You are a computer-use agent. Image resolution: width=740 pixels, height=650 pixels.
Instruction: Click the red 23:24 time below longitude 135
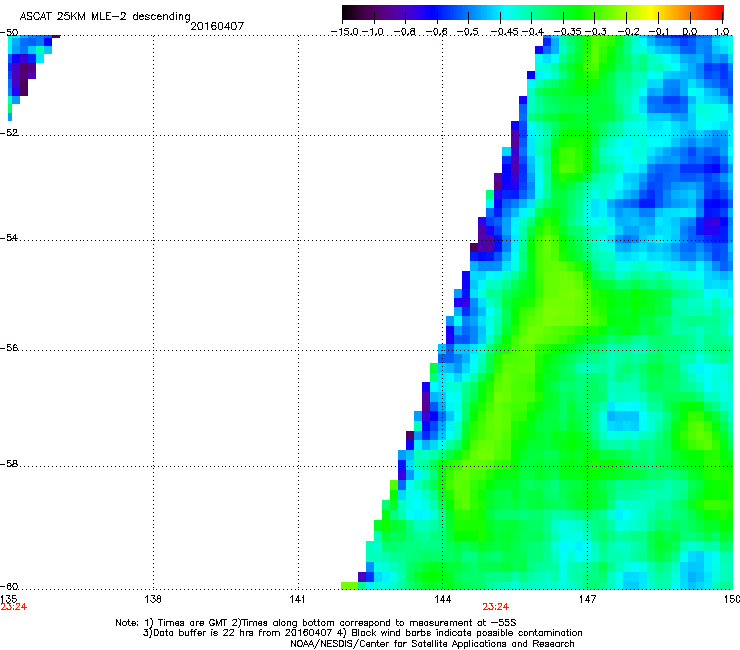click(x=14, y=607)
